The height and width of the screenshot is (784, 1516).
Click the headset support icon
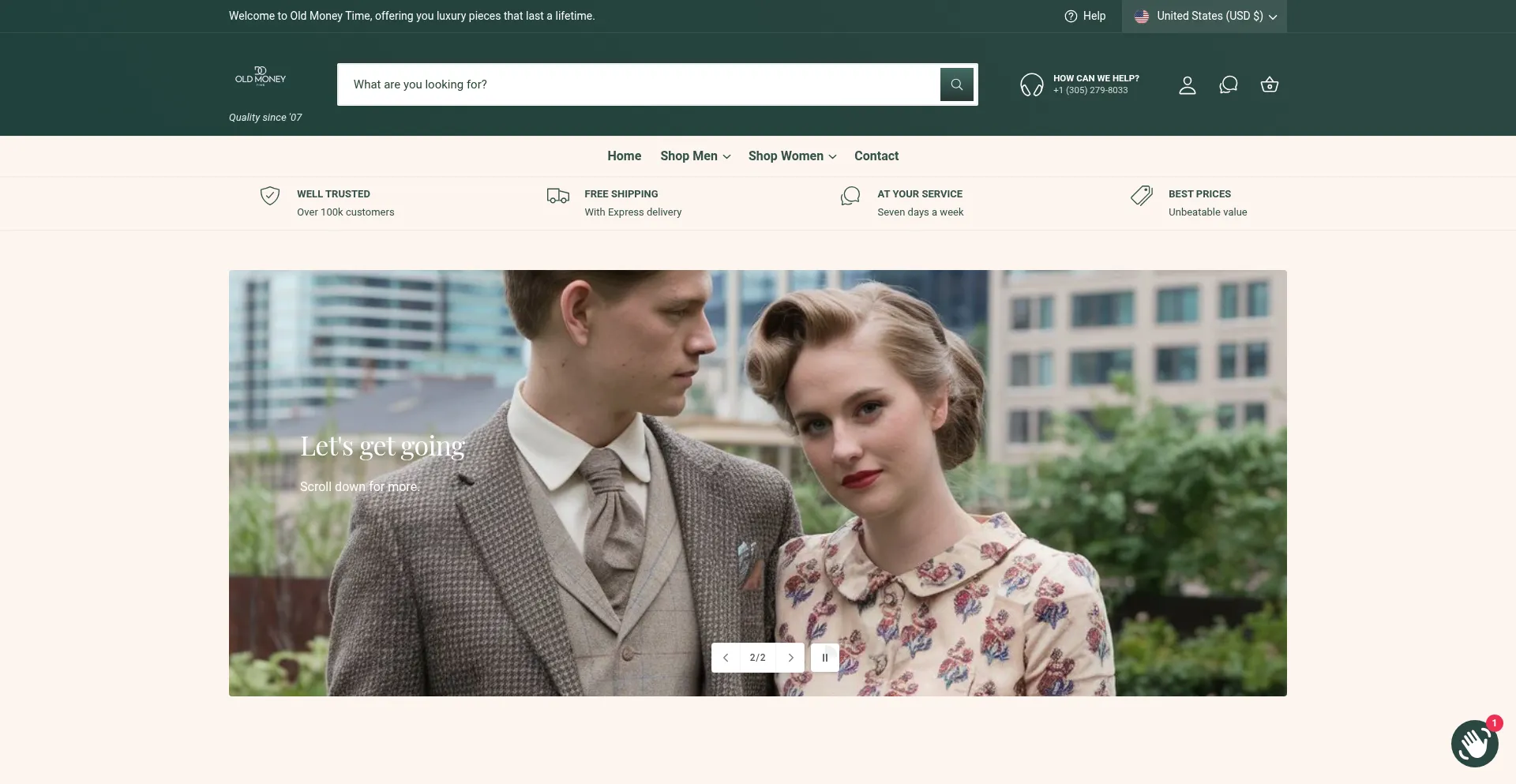coord(1031,84)
